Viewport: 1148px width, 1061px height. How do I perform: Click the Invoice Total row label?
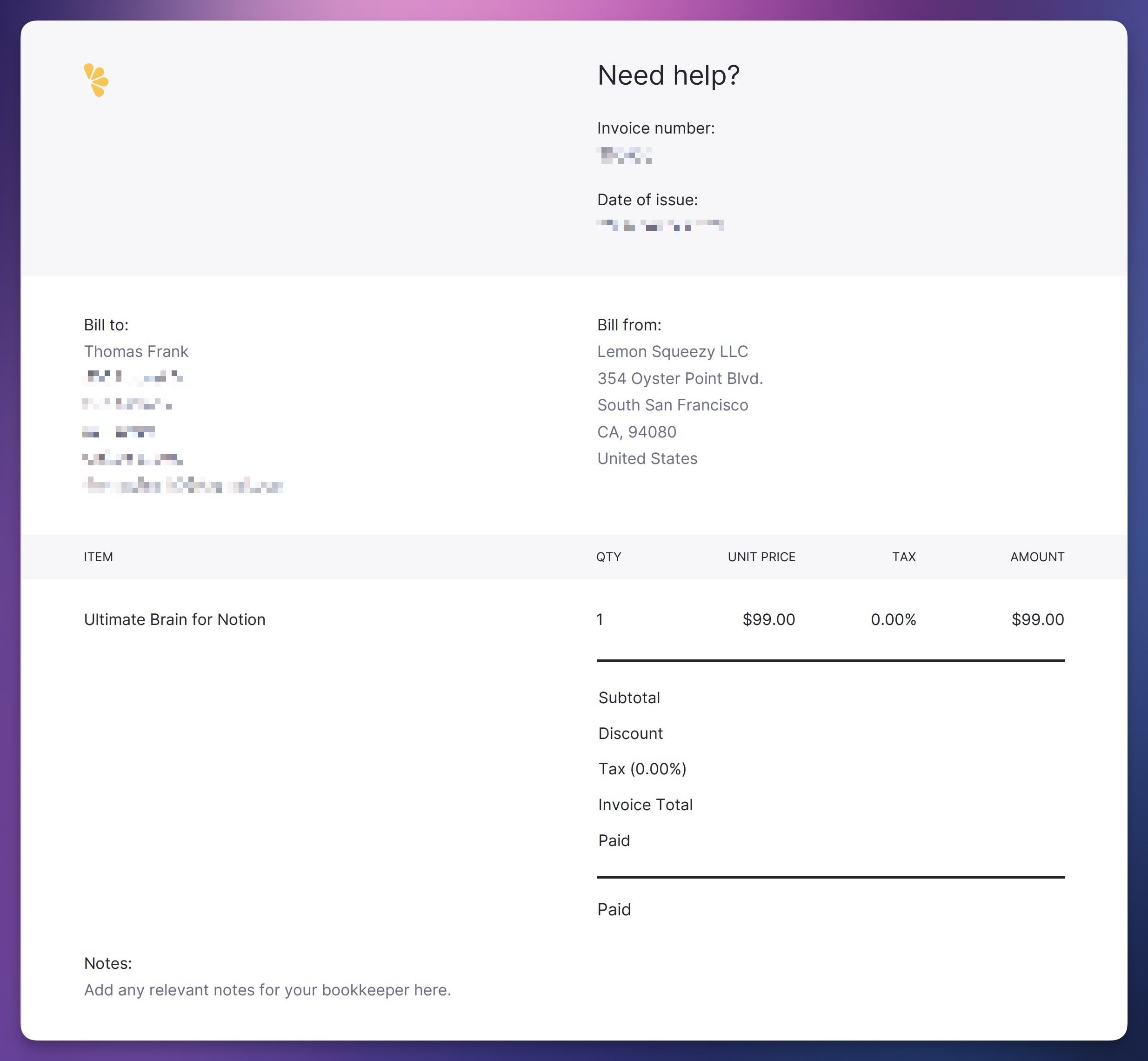tap(645, 805)
